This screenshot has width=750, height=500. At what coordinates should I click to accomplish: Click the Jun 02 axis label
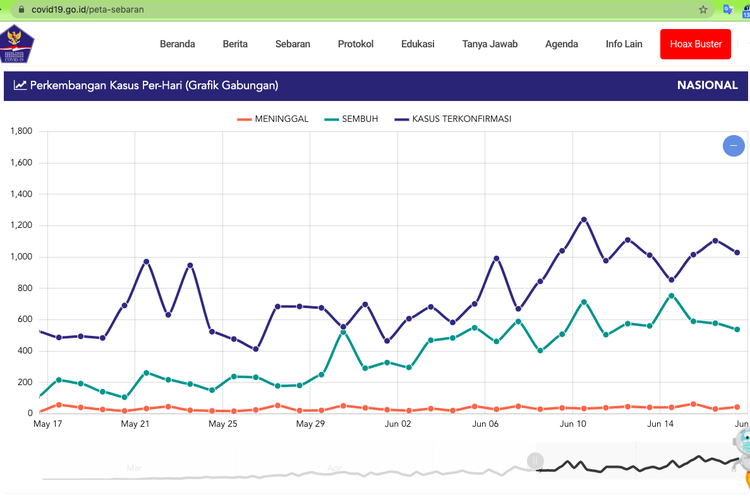click(x=397, y=424)
